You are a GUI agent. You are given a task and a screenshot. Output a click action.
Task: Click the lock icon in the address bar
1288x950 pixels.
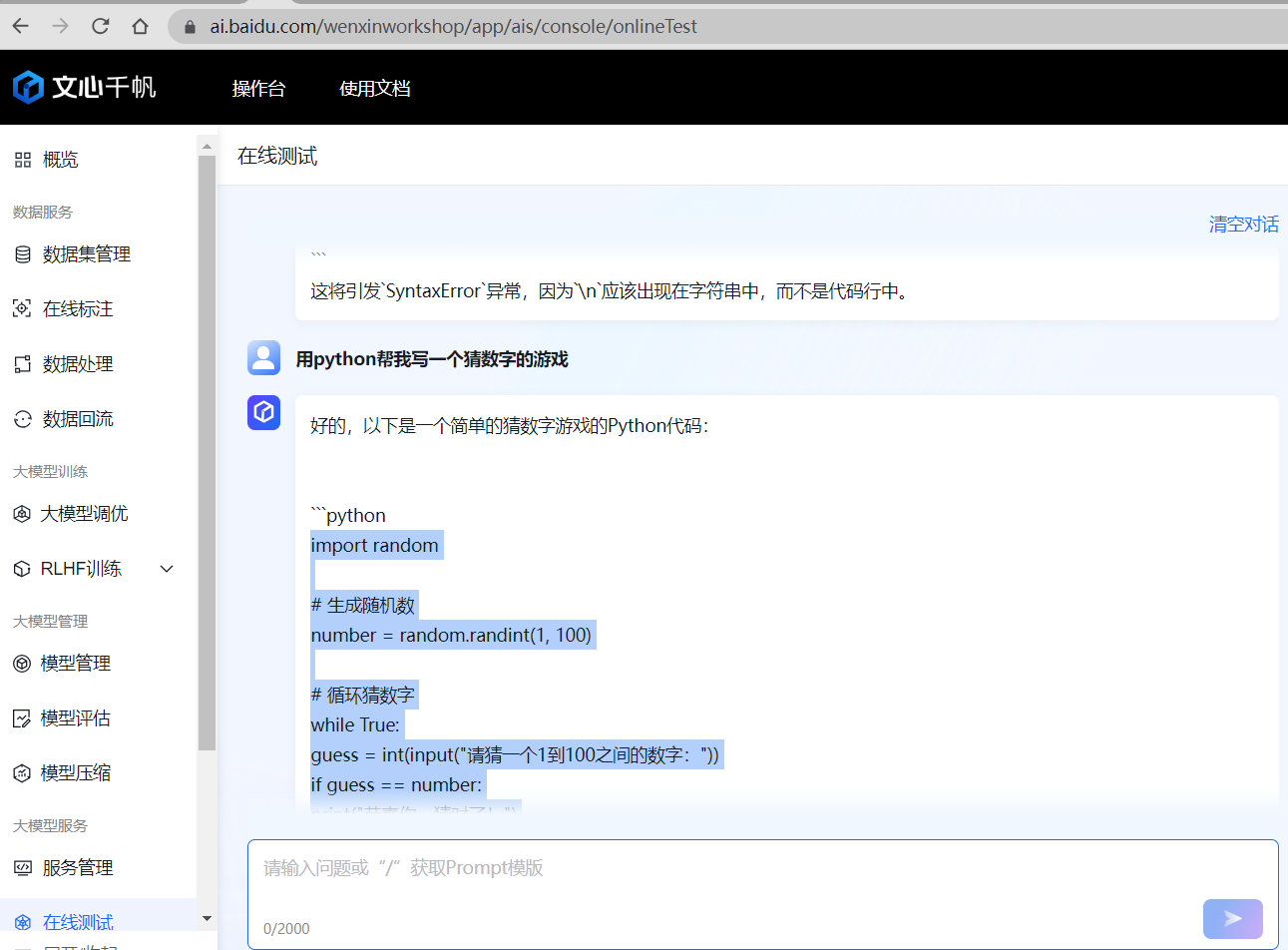click(190, 27)
